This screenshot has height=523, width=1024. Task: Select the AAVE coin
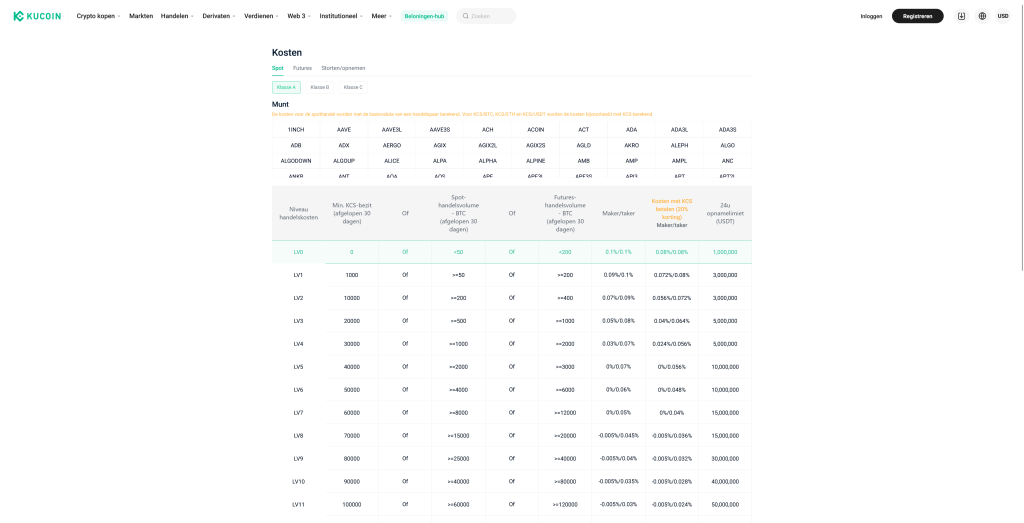(344, 129)
